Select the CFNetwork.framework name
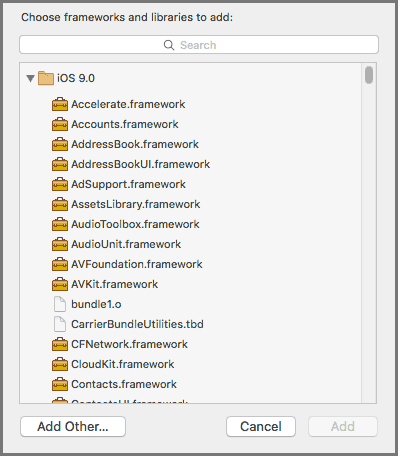Image resolution: width=398 pixels, height=456 pixels. click(129, 344)
